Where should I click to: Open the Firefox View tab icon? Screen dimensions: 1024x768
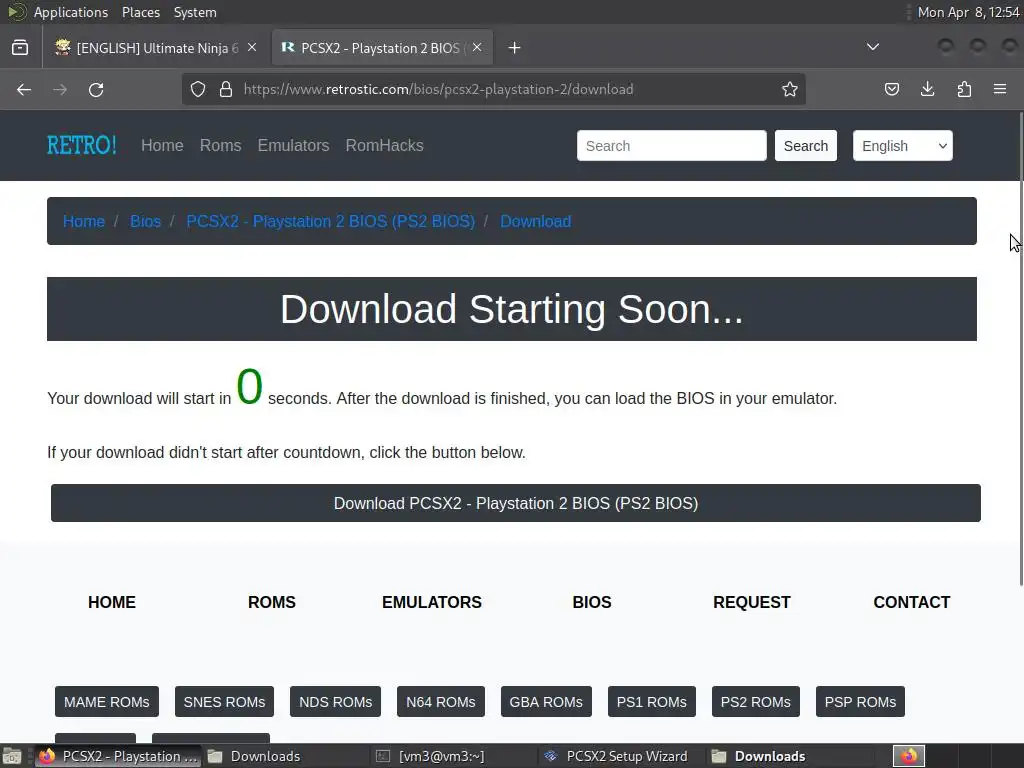tap(20, 48)
